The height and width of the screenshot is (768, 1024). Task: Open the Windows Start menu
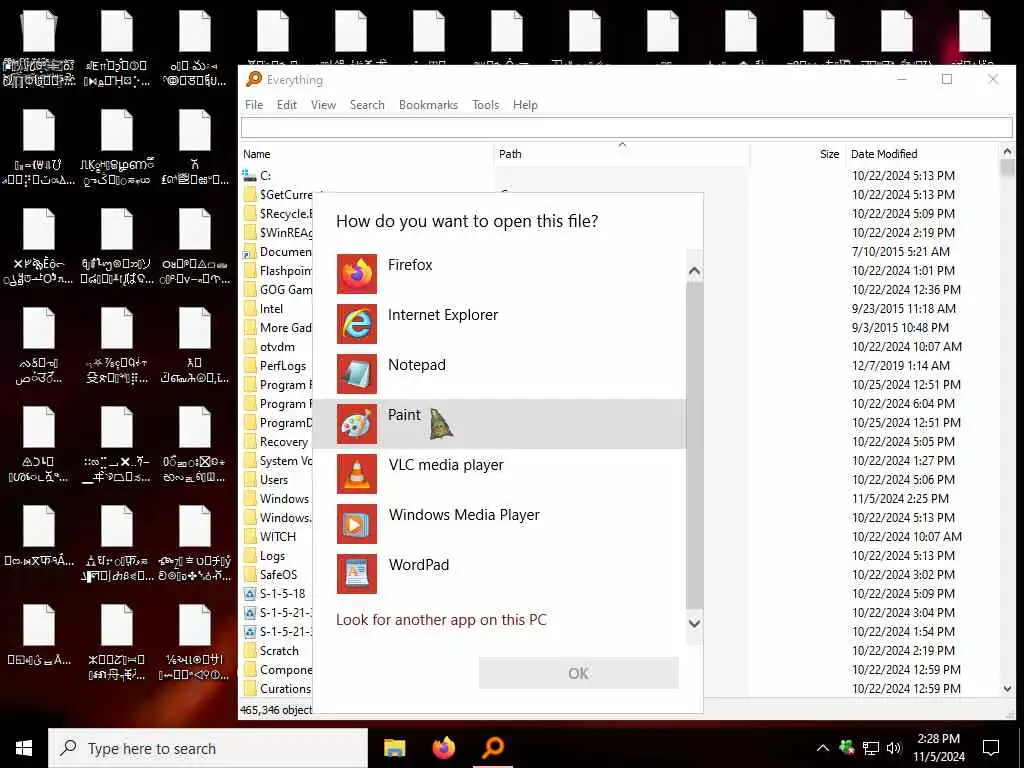(24, 748)
